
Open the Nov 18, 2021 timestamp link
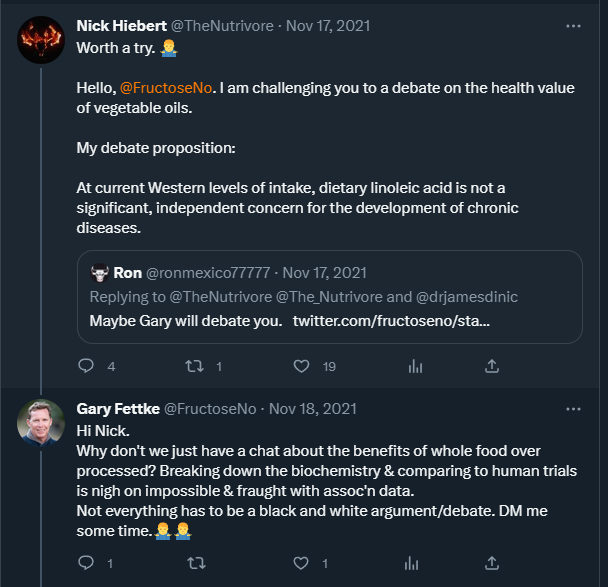point(313,409)
